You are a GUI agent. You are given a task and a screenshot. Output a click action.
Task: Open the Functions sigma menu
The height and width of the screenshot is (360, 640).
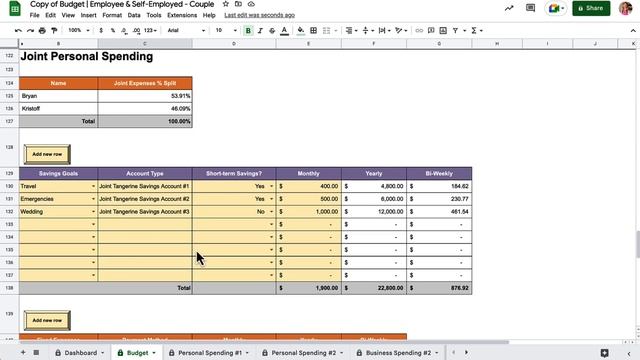click(x=476, y=31)
